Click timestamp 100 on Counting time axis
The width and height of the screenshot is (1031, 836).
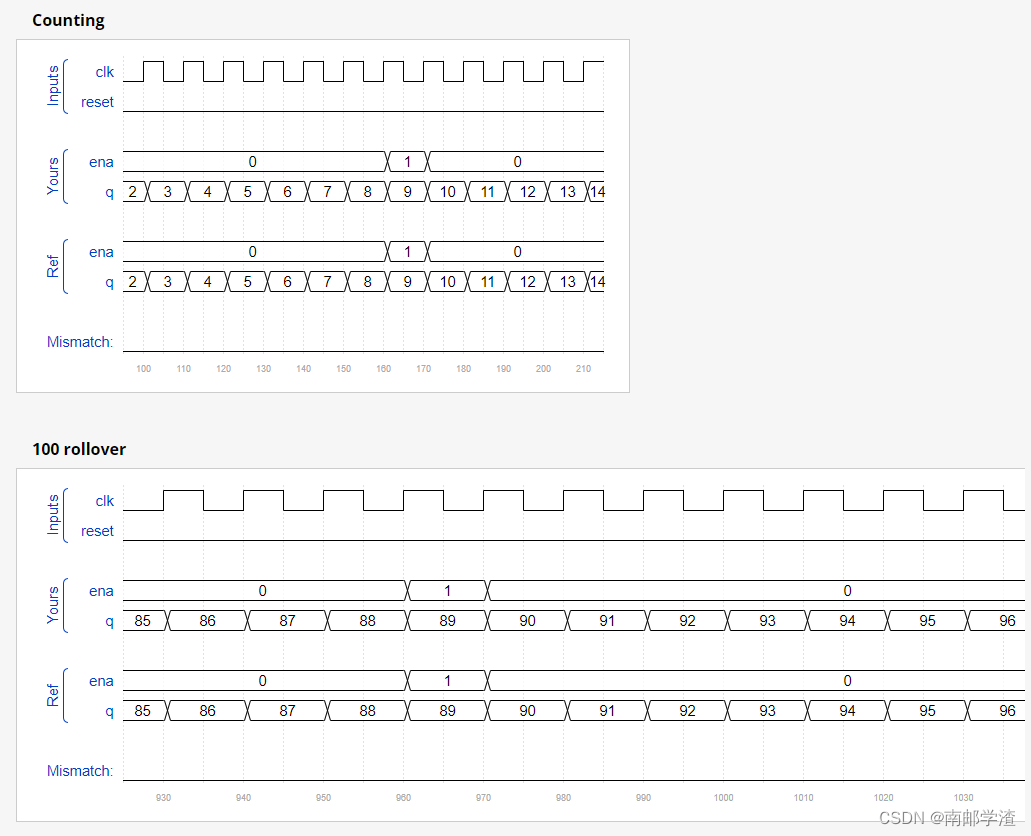tap(143, 368)
